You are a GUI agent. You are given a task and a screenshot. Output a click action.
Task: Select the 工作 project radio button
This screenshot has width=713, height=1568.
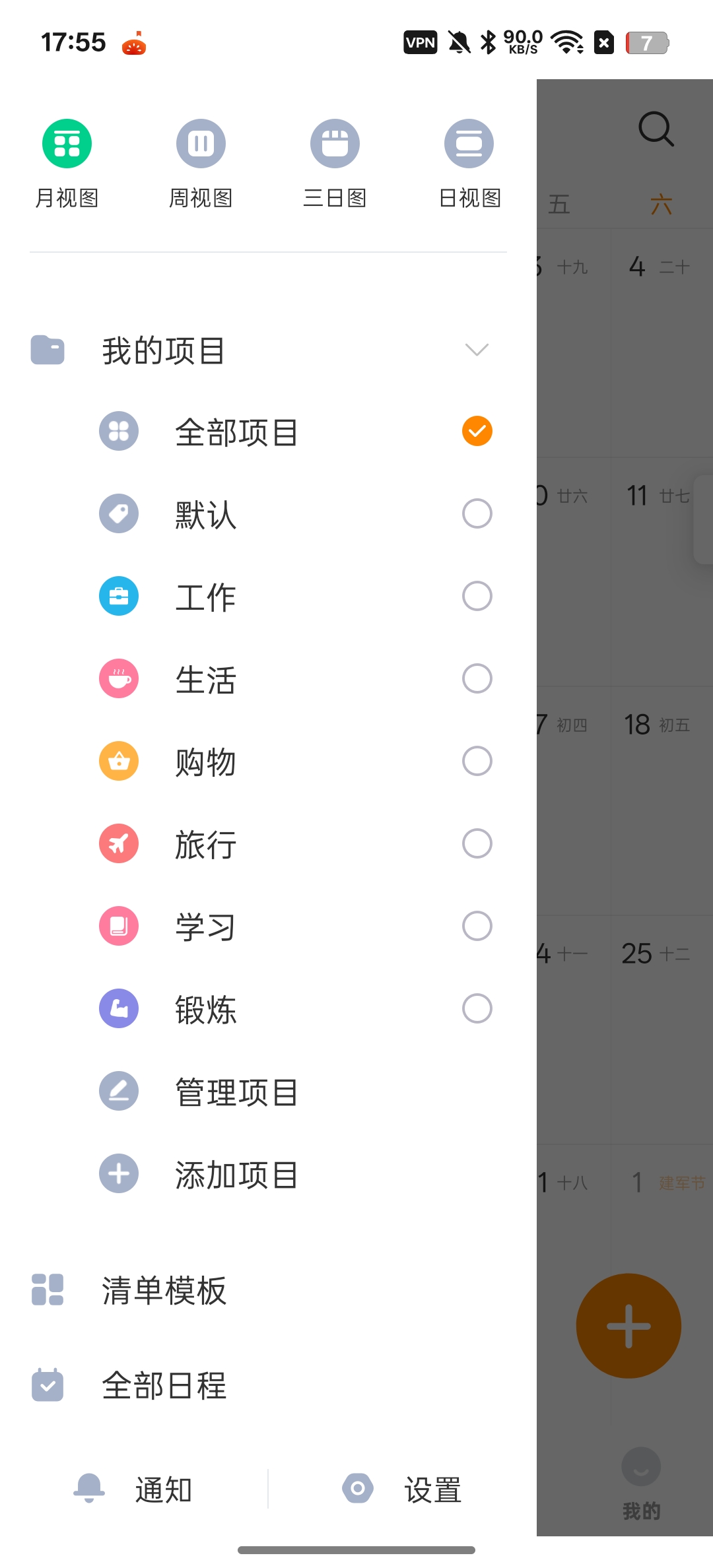point(477,596)
